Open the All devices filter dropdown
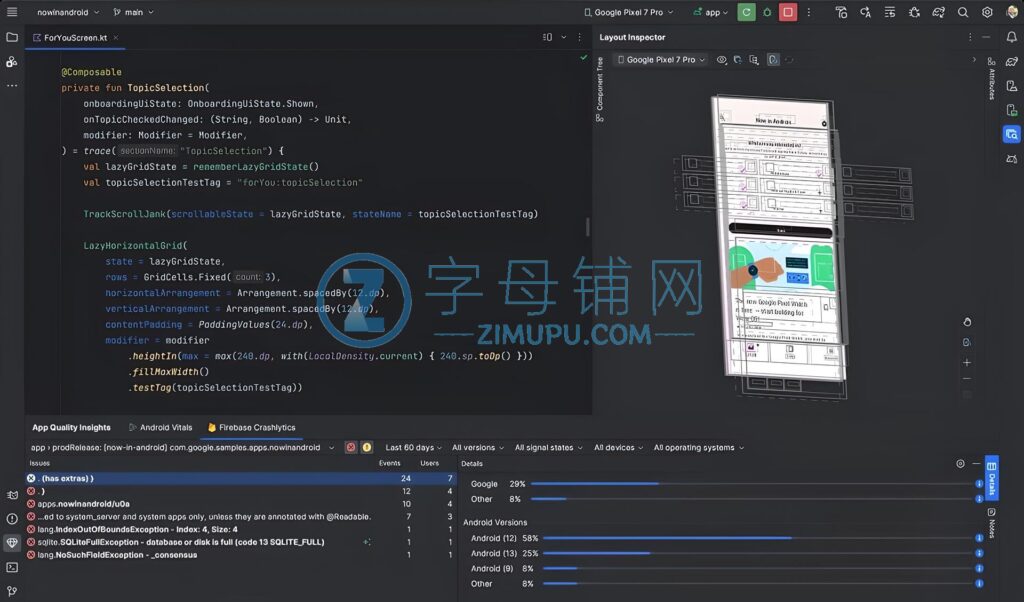Viewport: 1024px width, 602px height. point(618,447)
